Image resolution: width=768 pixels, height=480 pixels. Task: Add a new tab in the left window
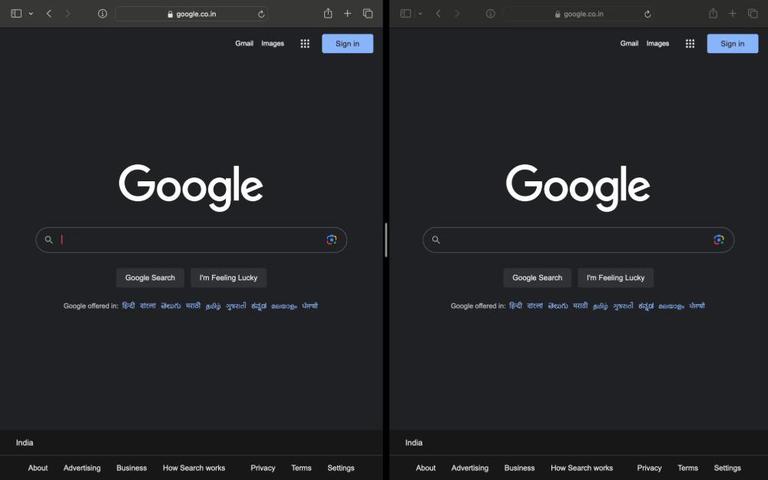(x=347, y=14)
